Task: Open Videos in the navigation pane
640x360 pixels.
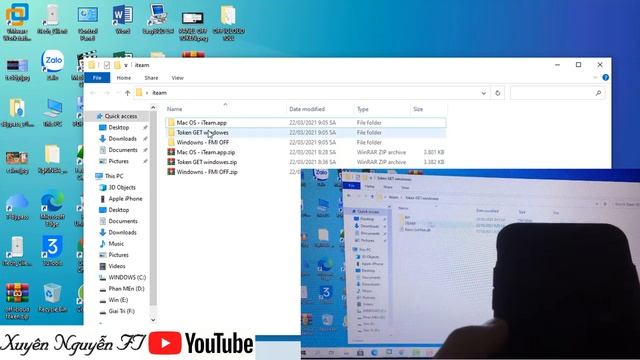Action: (117, 266)
